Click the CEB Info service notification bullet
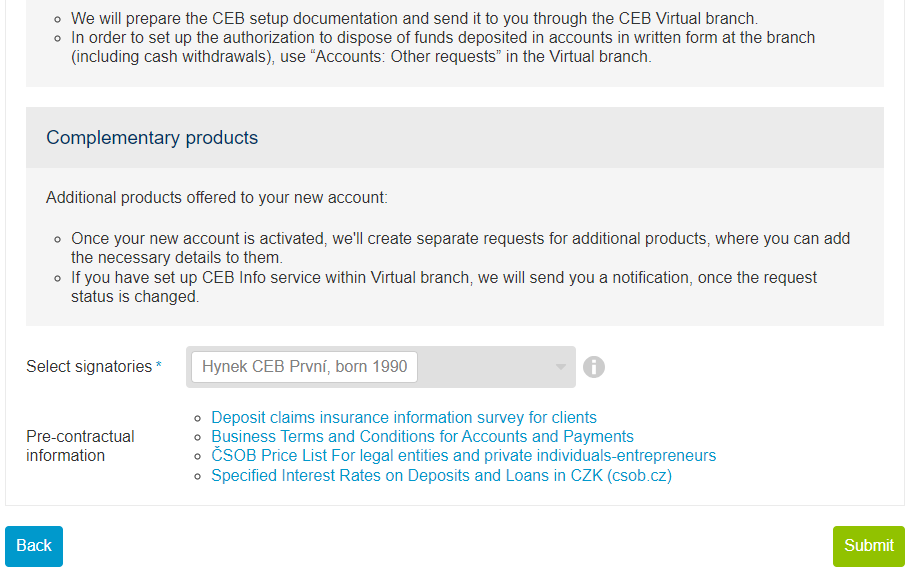This screenshot has width=912, height=576. coord(444,287)
